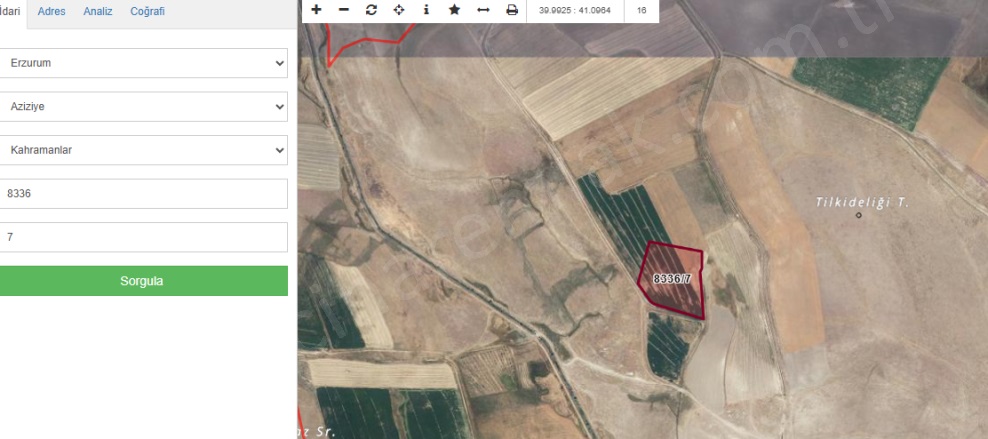The width and height of the screenshot is (988, 439).
Task: Click the highlighted parcel 8336/7 on map
Action: tap(672, 280)
